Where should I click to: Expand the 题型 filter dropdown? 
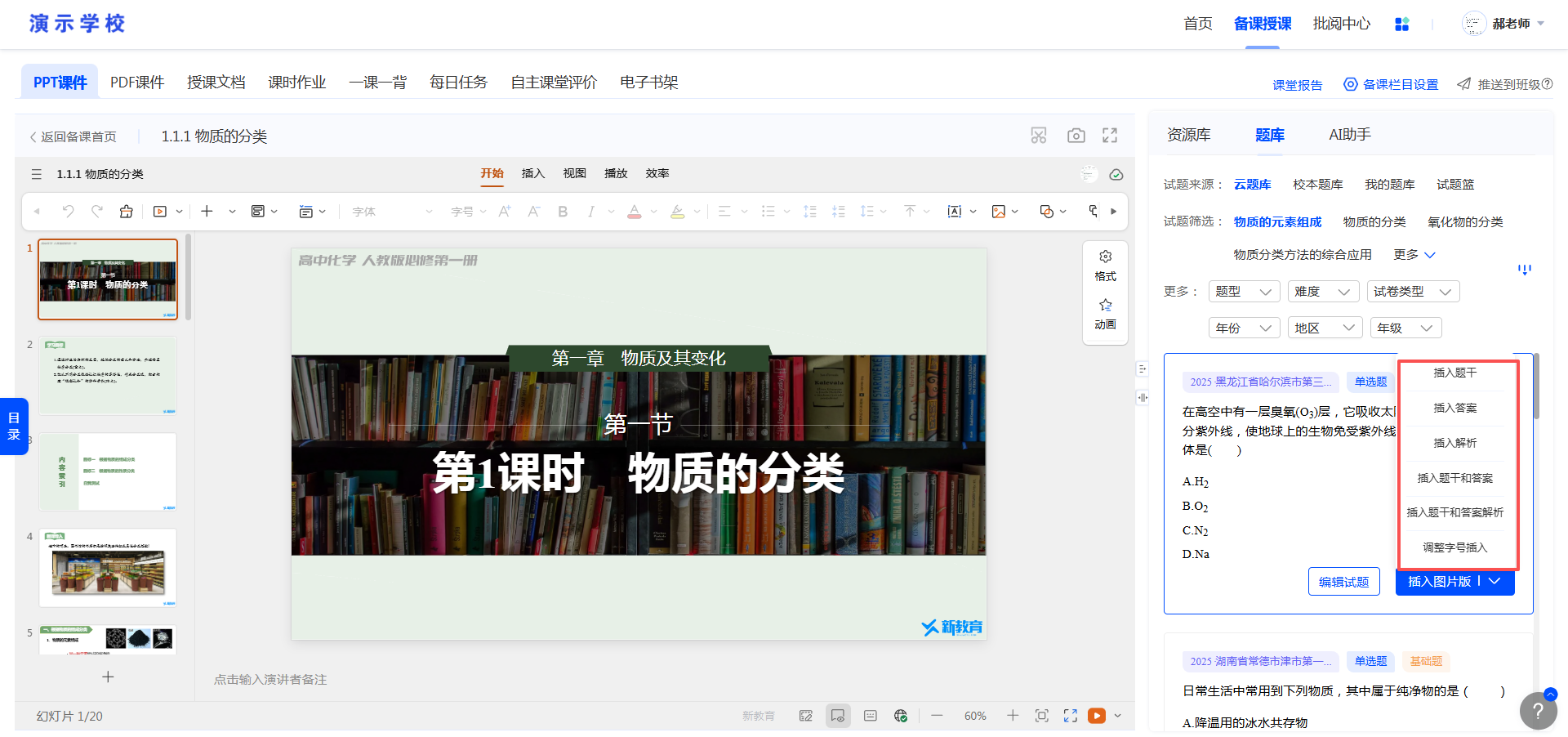click(1243, 292)
